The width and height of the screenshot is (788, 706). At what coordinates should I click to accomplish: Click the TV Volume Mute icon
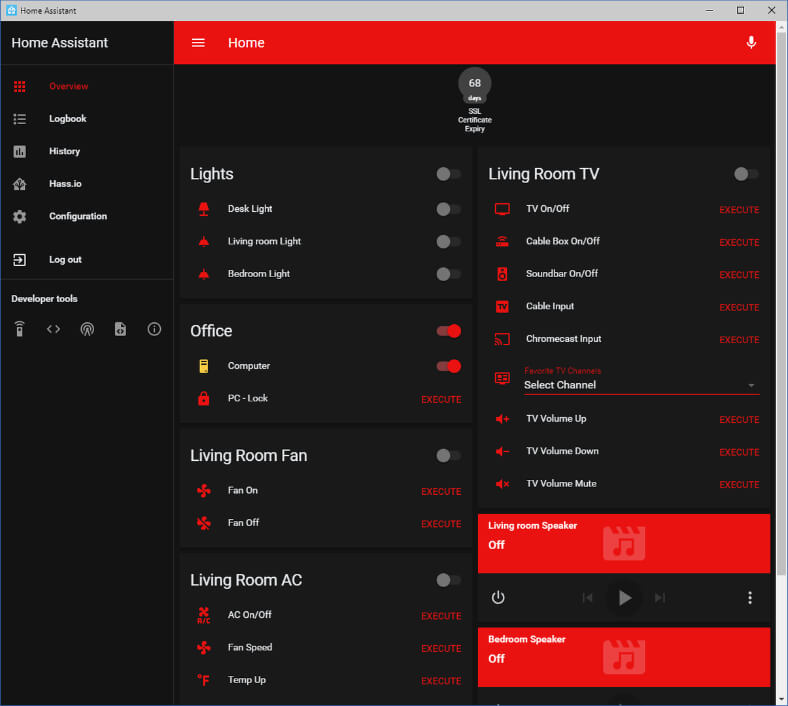pyautogui.click(x=502, y=484)
